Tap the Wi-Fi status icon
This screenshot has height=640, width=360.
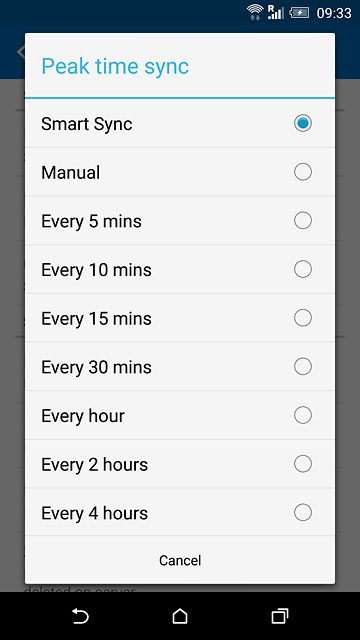coord(255,12)
